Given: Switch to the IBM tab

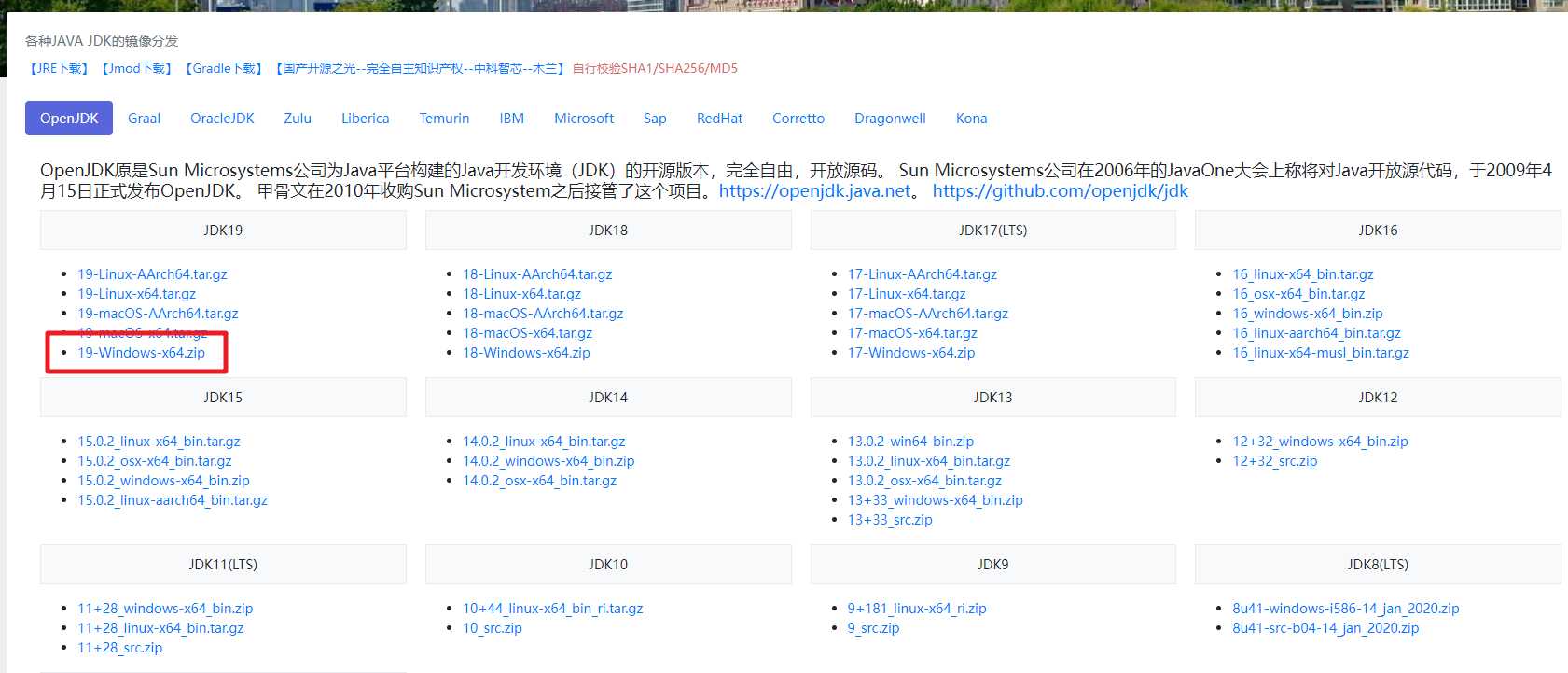Looking at the screenshot, I should pyautogui.click(x=512, y=119).
